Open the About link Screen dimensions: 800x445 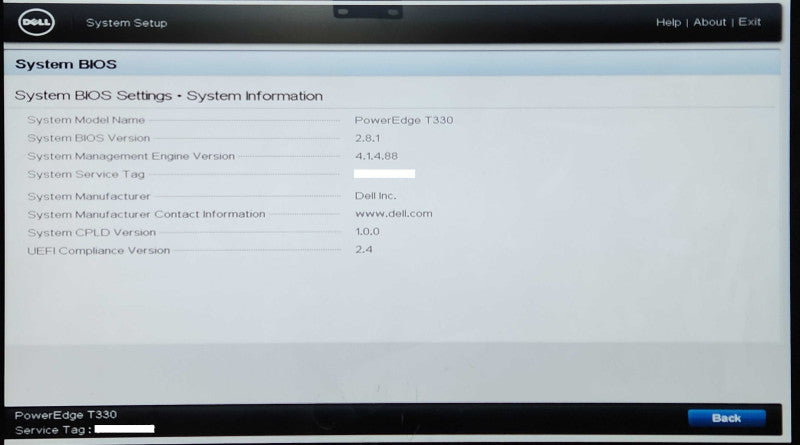pyautogui.click(x=709, y=22)
